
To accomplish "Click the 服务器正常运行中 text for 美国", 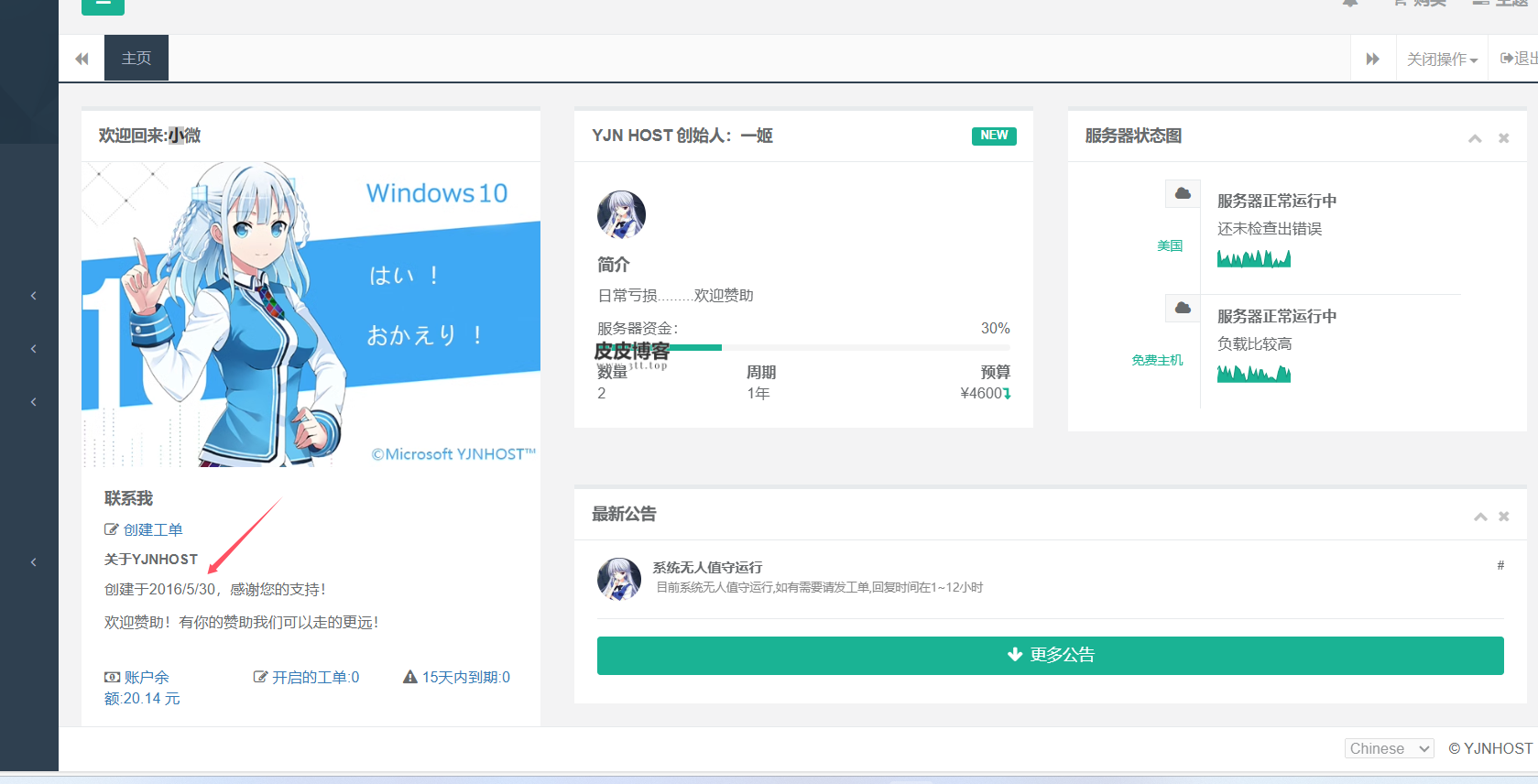I will [x=1277, y=201].
